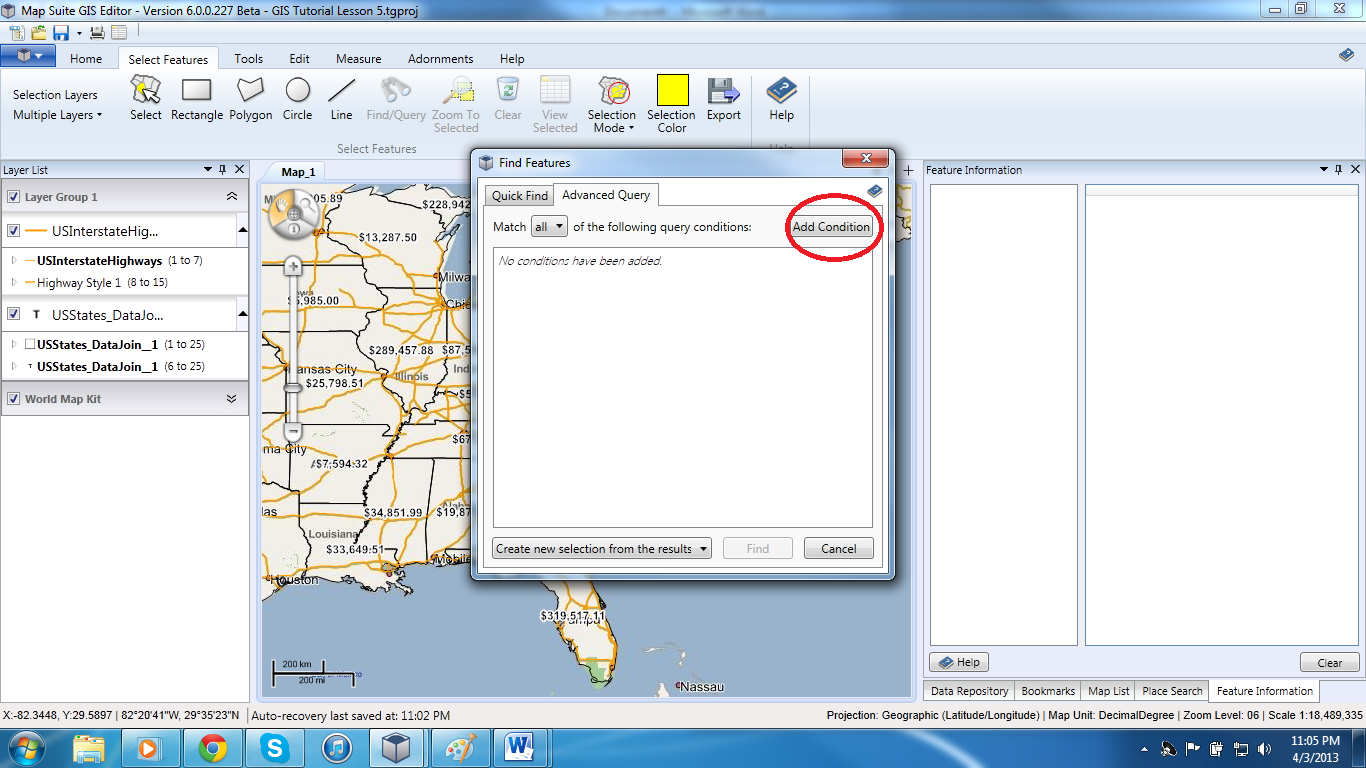This screenshot has height=768, width=1366.
Task: Open Google Chrome from the taskbar
Action: 212,748
